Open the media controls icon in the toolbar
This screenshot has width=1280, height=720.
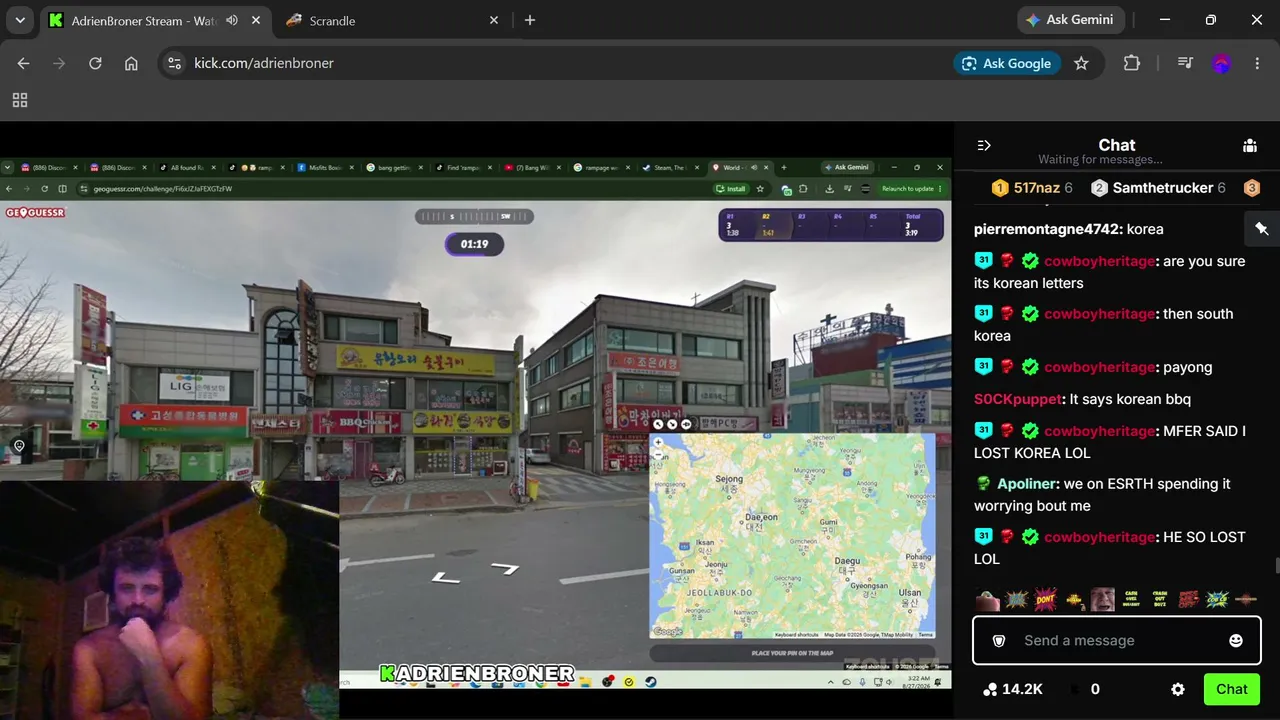(x=1185, y=63)
